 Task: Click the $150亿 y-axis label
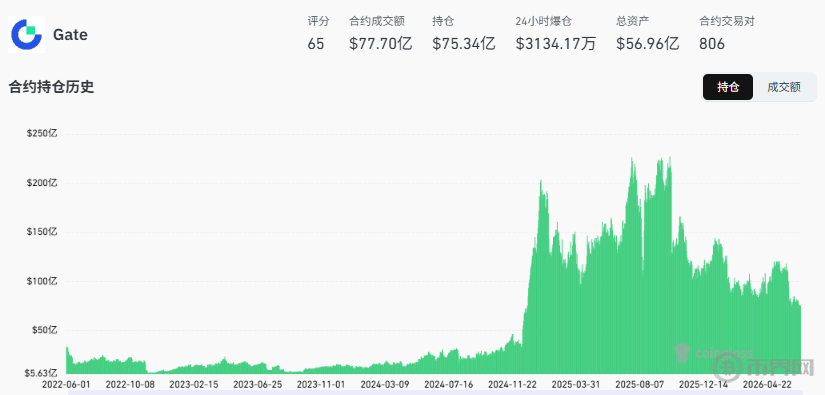pos(42,232)
